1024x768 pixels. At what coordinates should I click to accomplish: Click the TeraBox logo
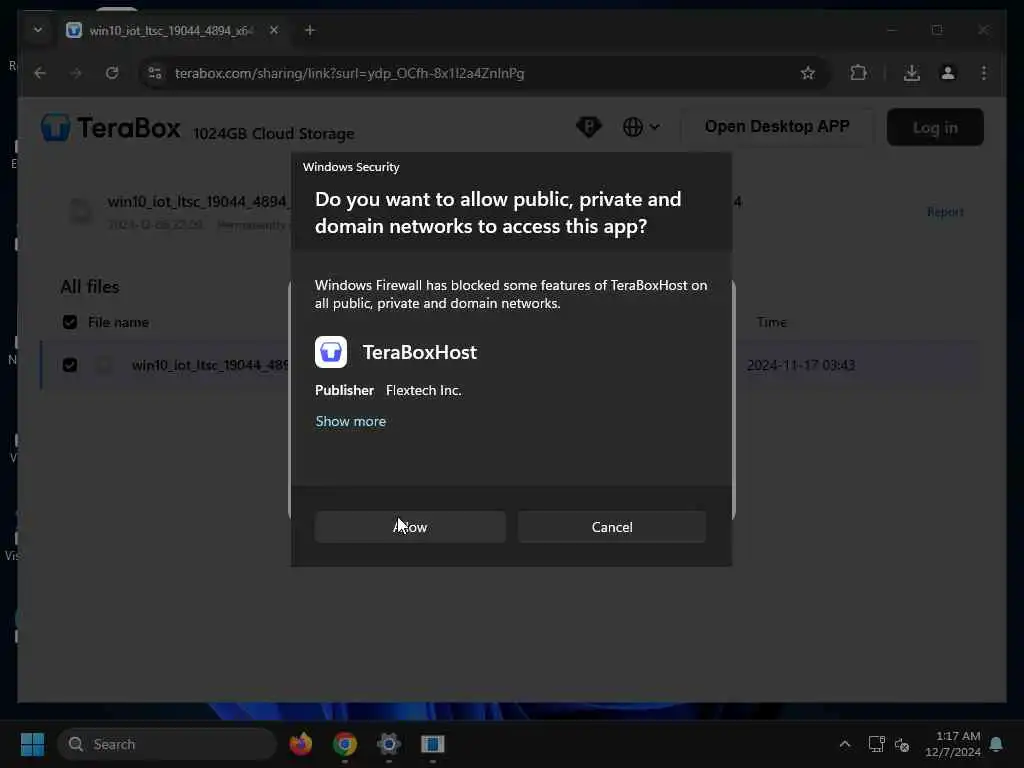(x=110, y=127)
